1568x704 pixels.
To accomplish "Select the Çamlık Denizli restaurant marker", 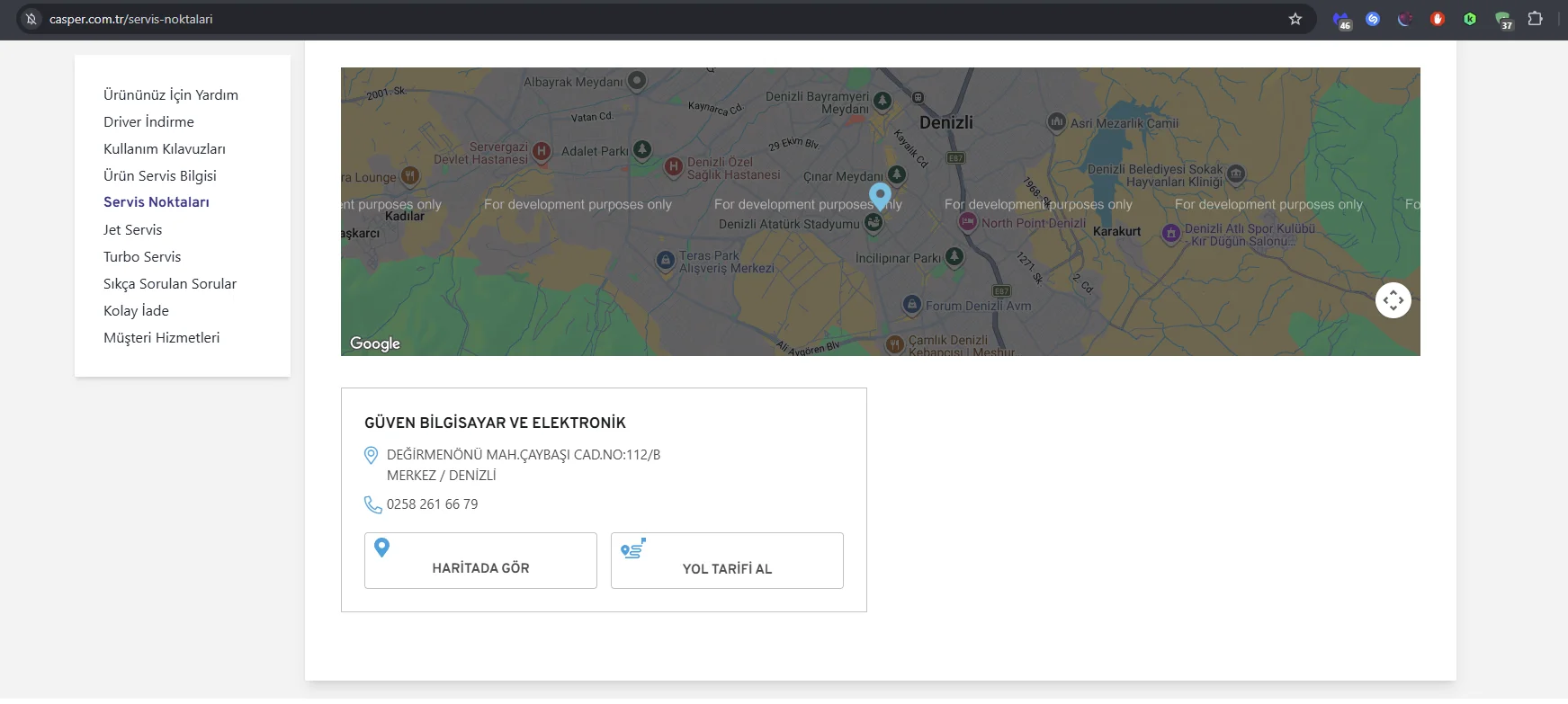I will pos(895,344).
